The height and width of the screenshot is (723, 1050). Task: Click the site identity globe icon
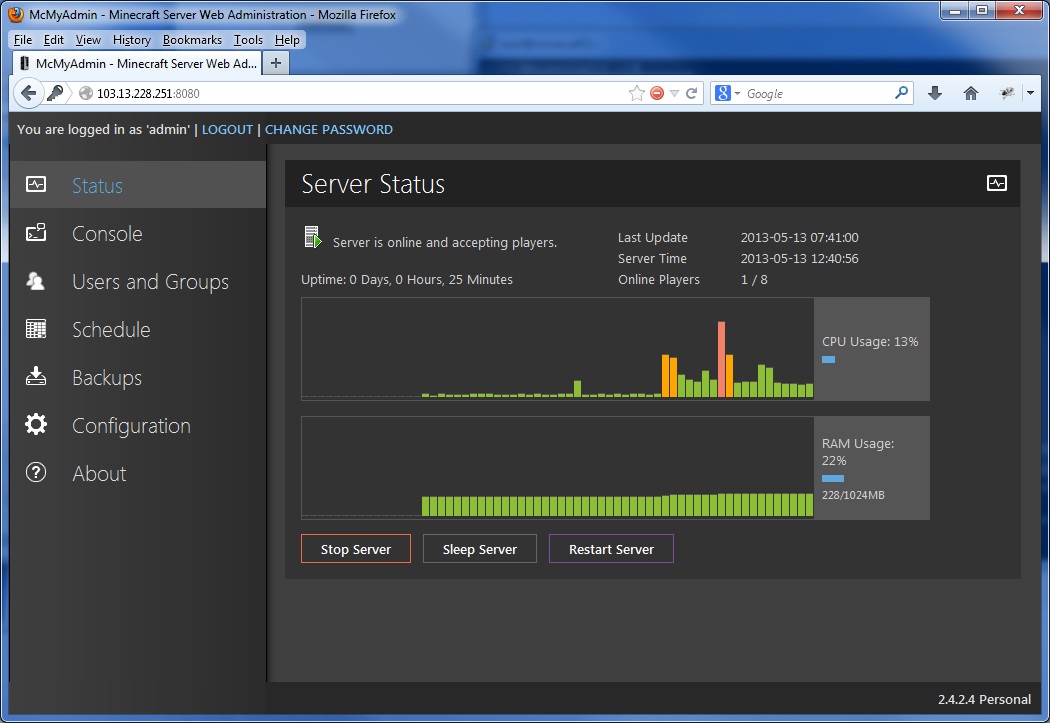[x=86, y=94]
